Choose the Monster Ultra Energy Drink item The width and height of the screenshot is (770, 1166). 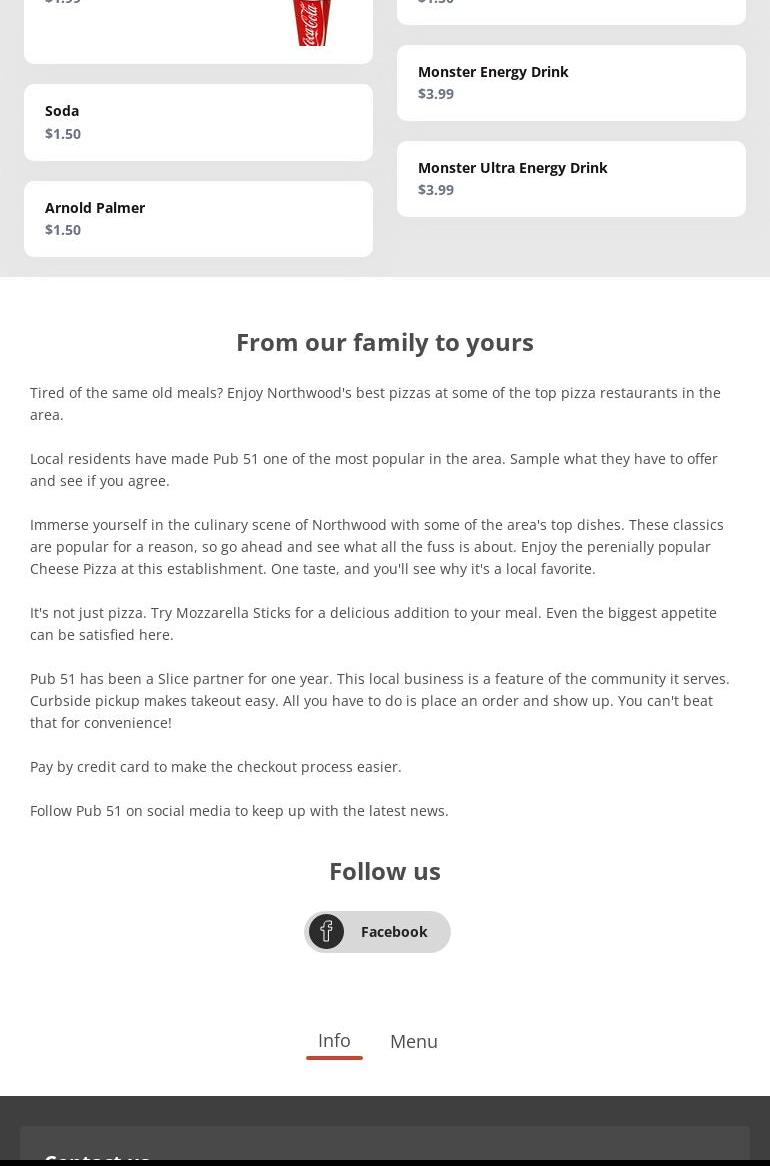click(512, 168)
